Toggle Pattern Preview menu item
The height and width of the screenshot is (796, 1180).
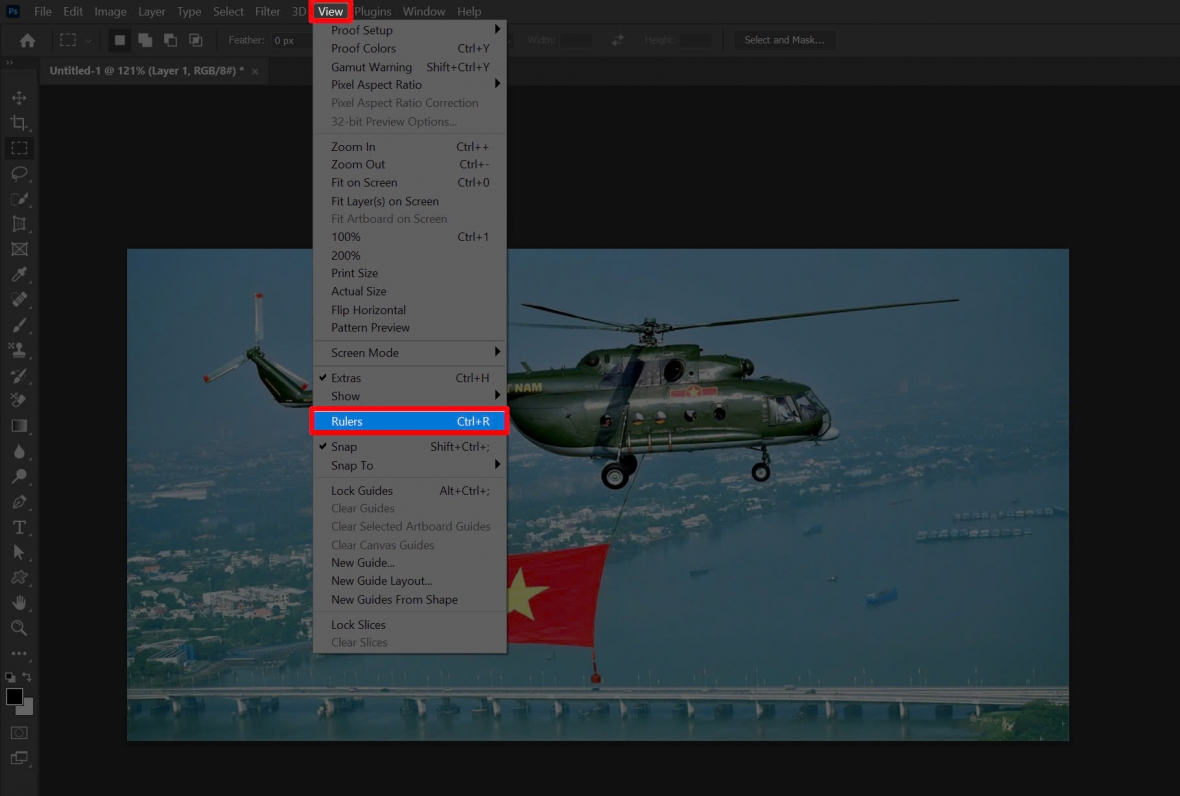coord(409,328)
